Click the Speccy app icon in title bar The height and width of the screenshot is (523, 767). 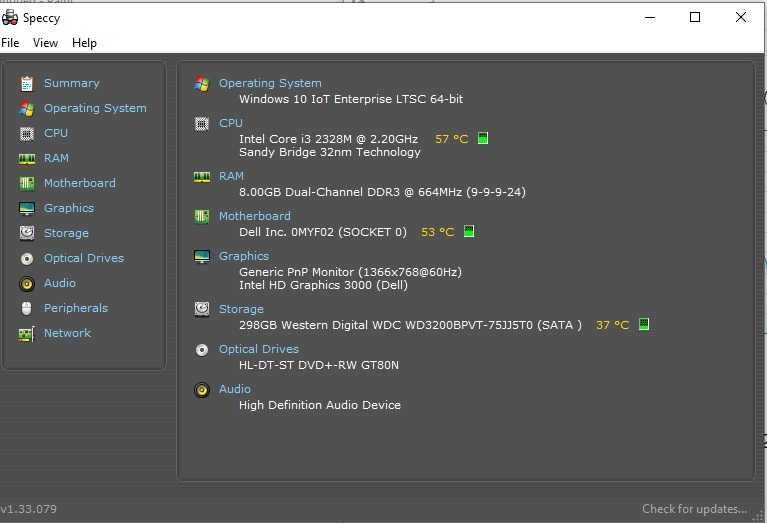[10, 18]
